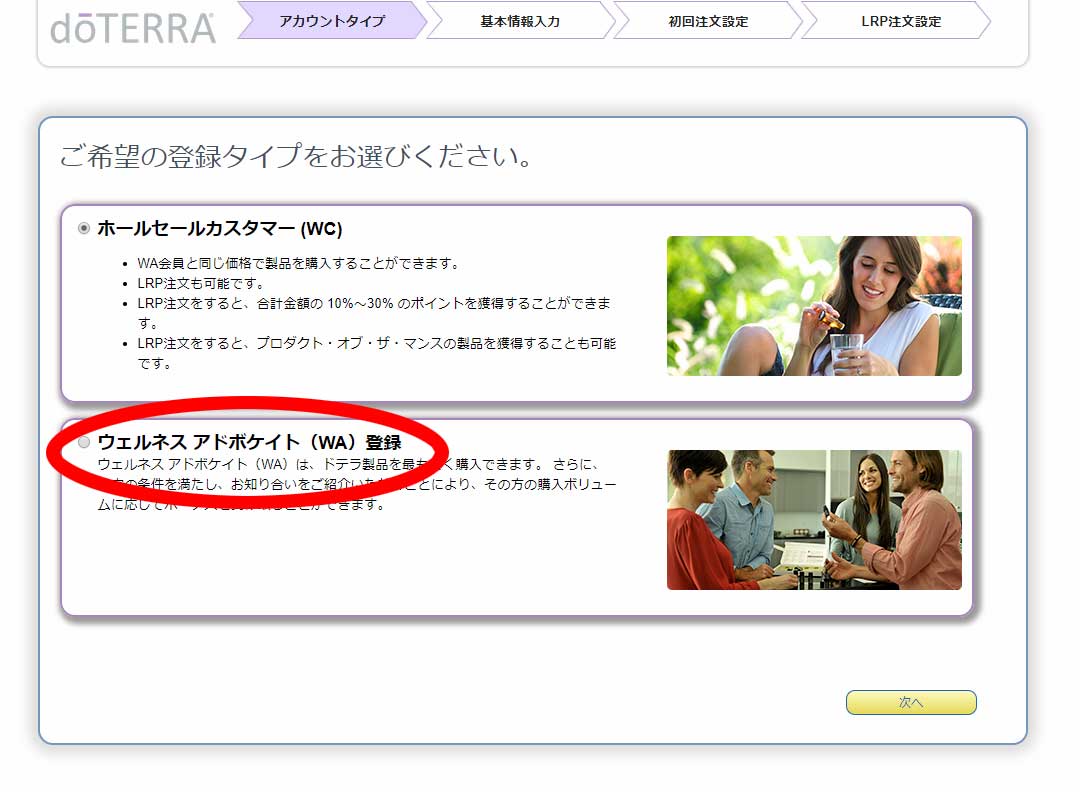Switch to the LRP注文設定 step

point(895,21)
